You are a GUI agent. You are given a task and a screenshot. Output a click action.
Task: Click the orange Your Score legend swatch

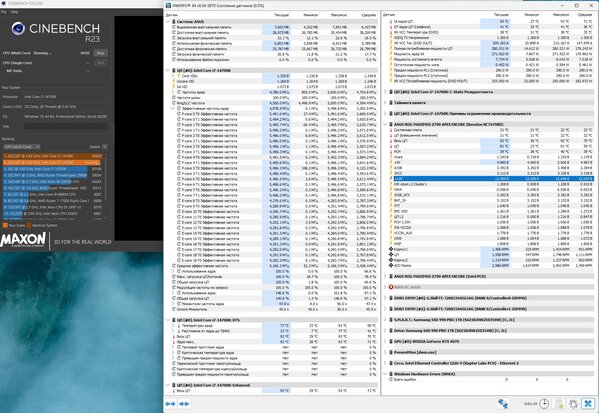click(x=5, y=225)
